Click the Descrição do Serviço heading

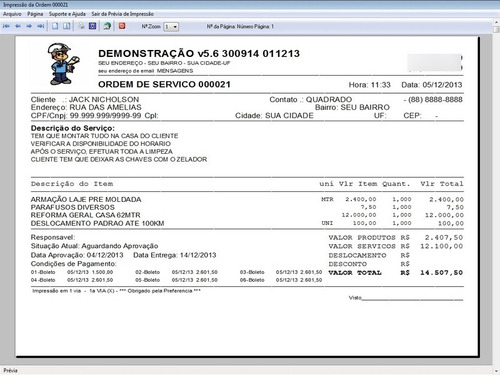73,128
